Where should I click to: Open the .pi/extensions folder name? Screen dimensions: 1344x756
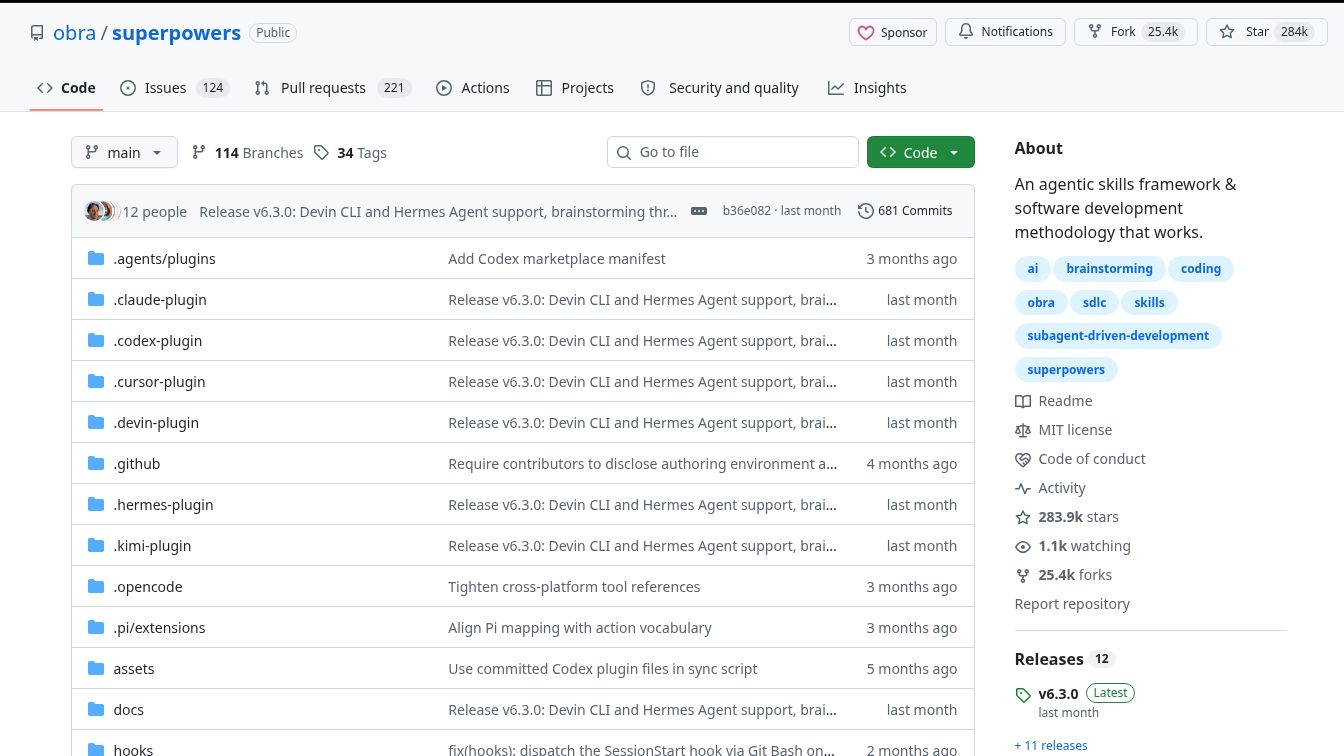pos(159,628)
